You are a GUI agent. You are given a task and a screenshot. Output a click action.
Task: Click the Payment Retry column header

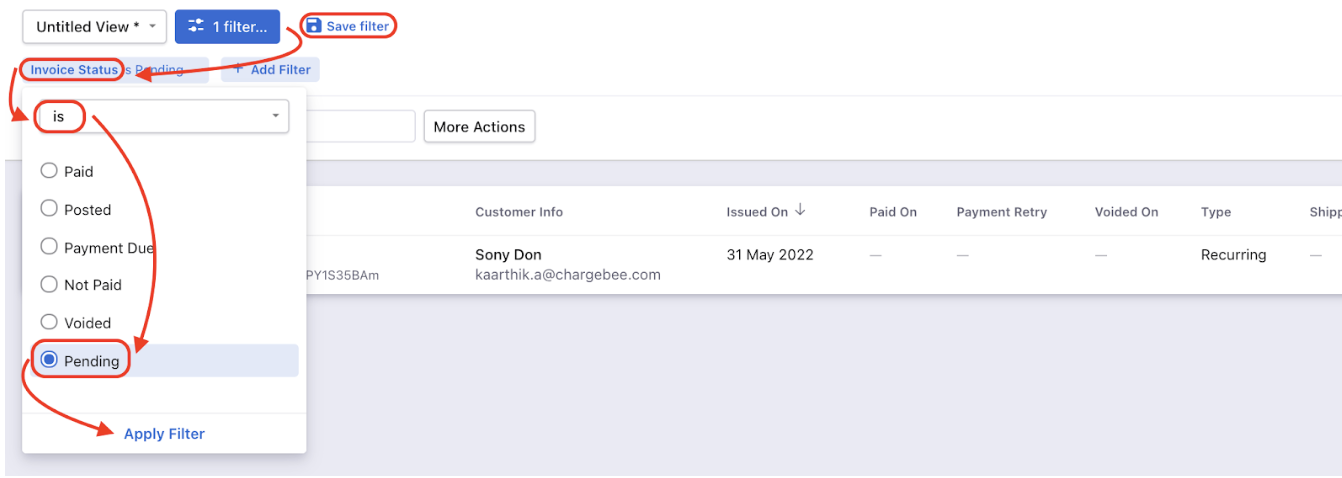pos(1002,212)
